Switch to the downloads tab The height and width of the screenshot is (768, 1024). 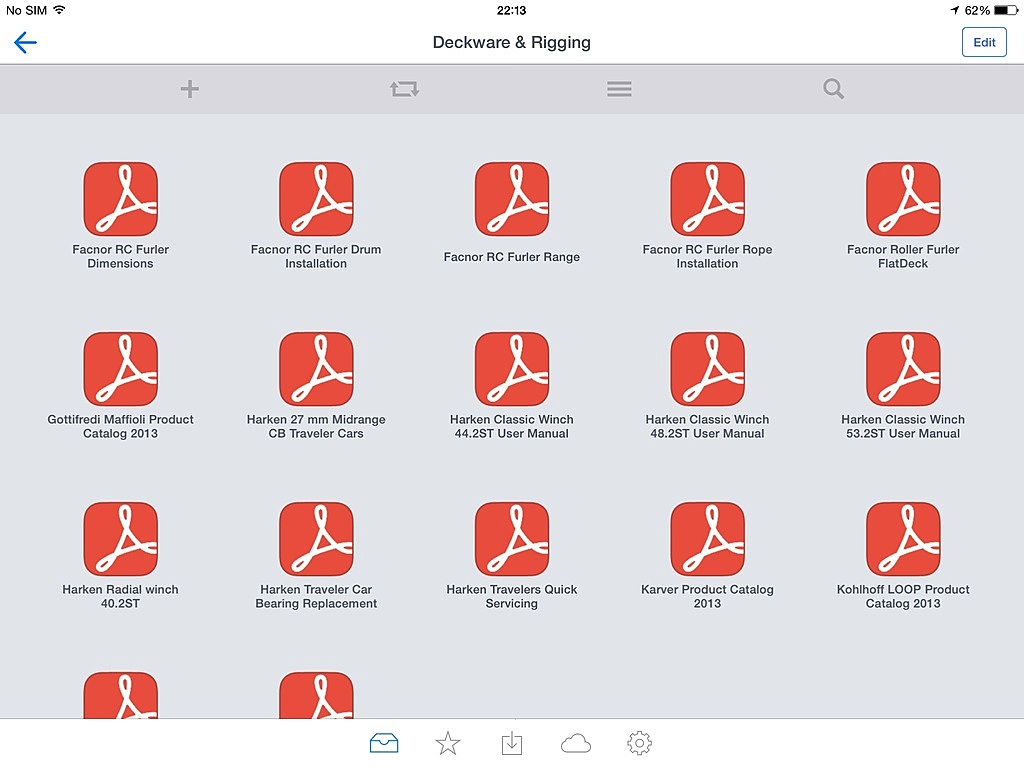click(x=512, y=743)
